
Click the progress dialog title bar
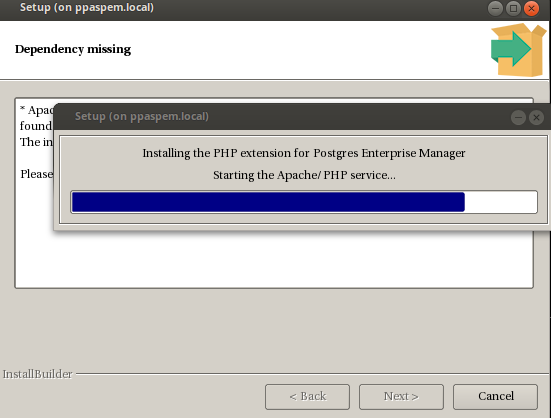point(281,117)
